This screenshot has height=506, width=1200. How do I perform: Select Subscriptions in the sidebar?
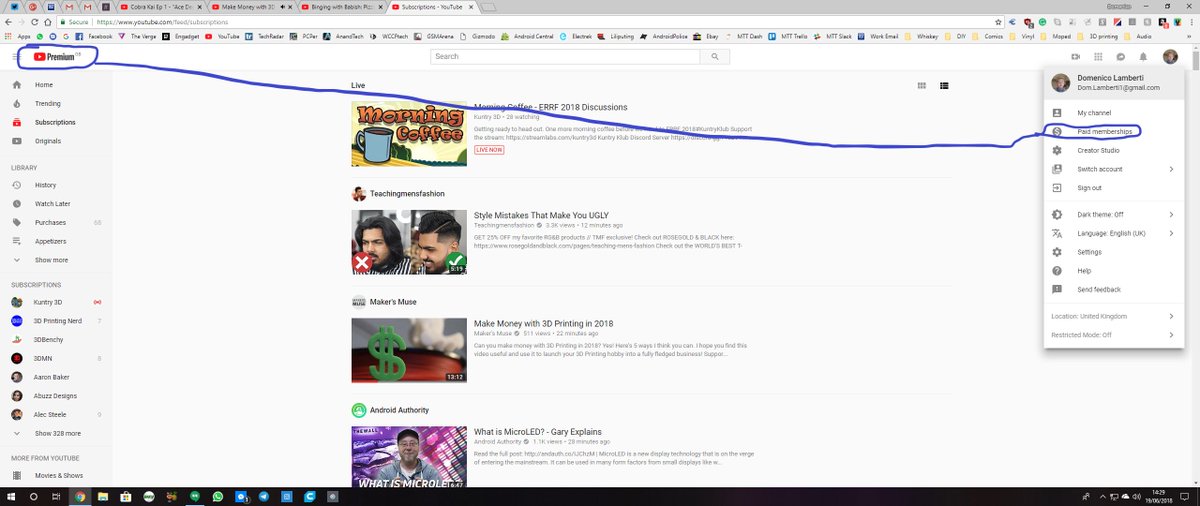point(56,122)
